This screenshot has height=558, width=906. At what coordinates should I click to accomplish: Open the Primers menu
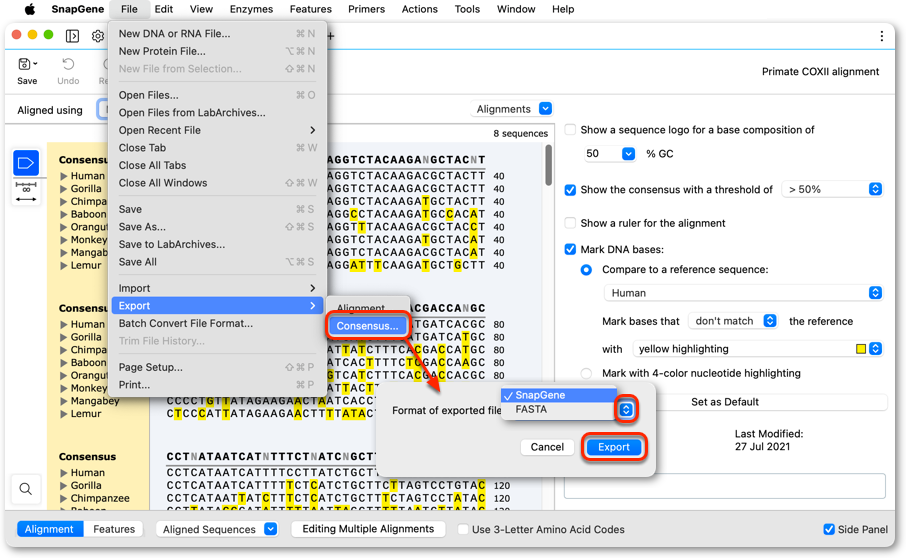(366, 9)
